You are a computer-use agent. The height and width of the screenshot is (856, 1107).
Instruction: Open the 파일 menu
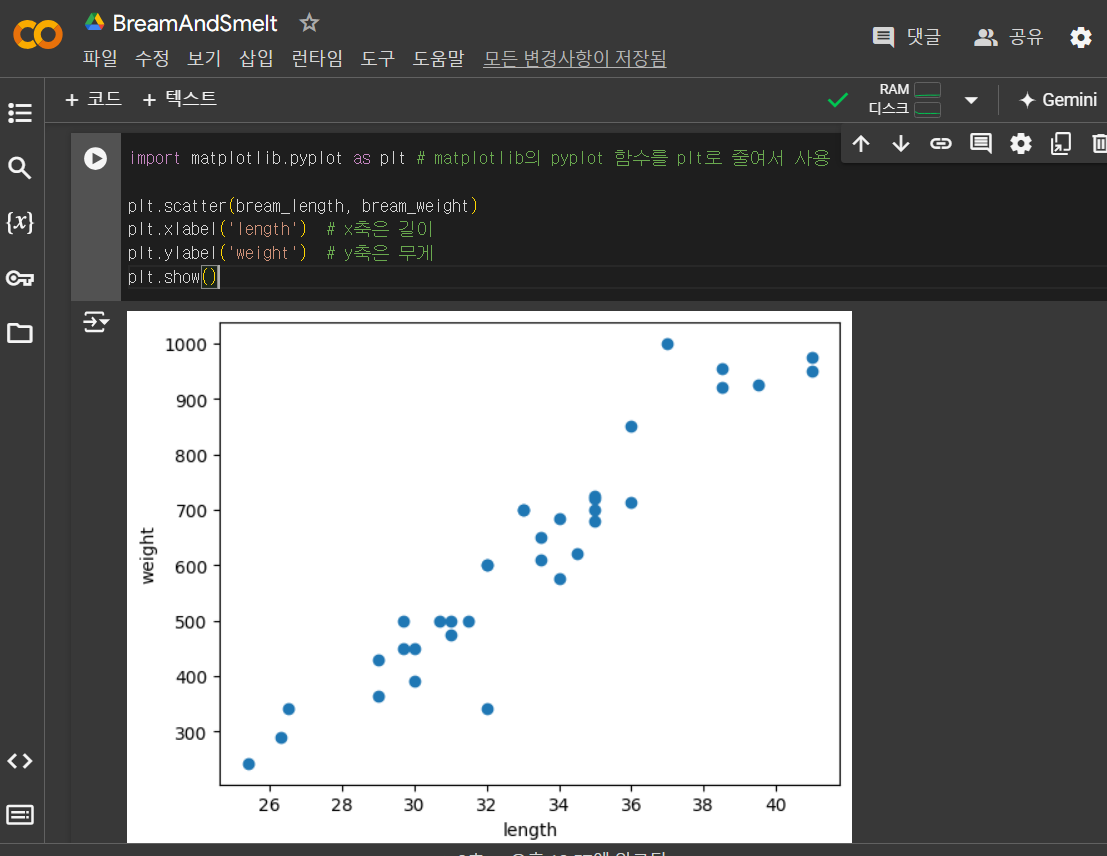[x=100, y=58]
